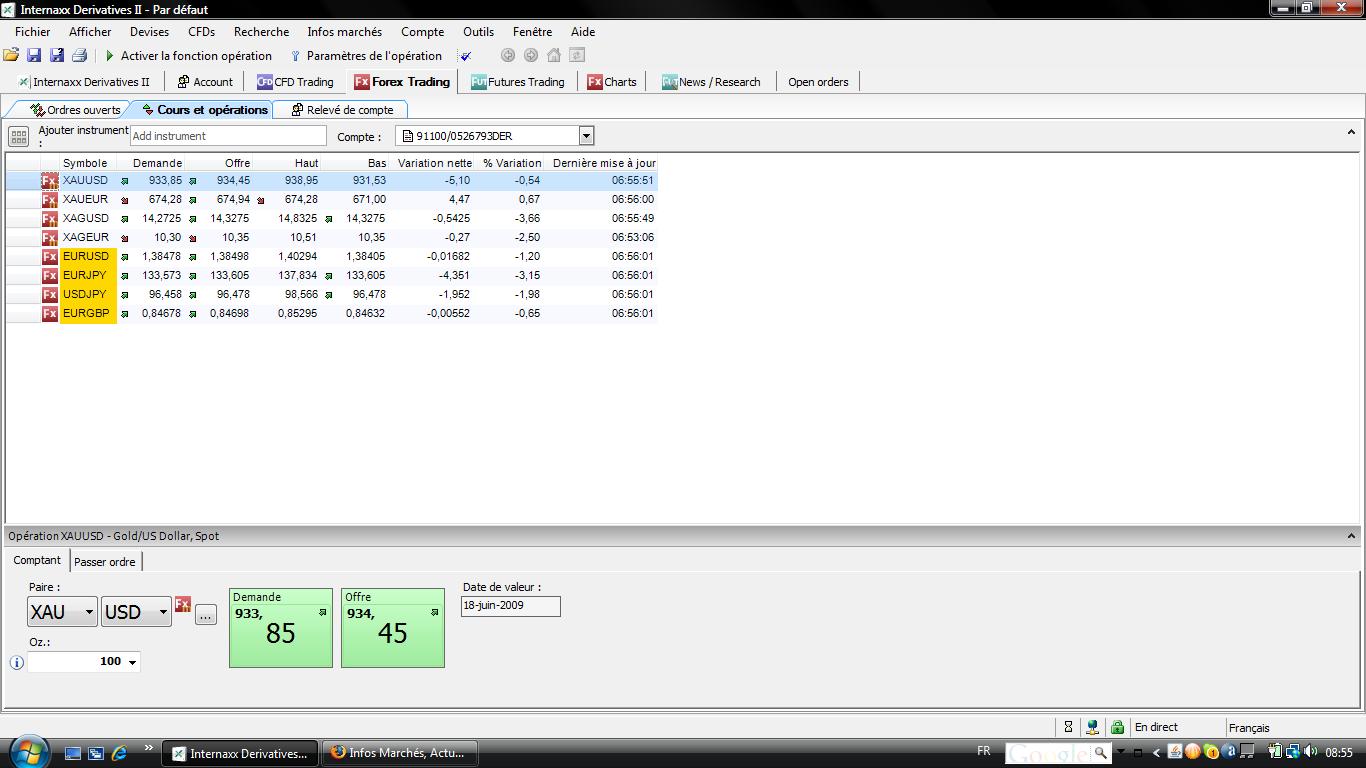Image resolution: width=1366 pixels, height=768 pixels.
Task: Click the lock icon in status bar
Action: 1117,728
